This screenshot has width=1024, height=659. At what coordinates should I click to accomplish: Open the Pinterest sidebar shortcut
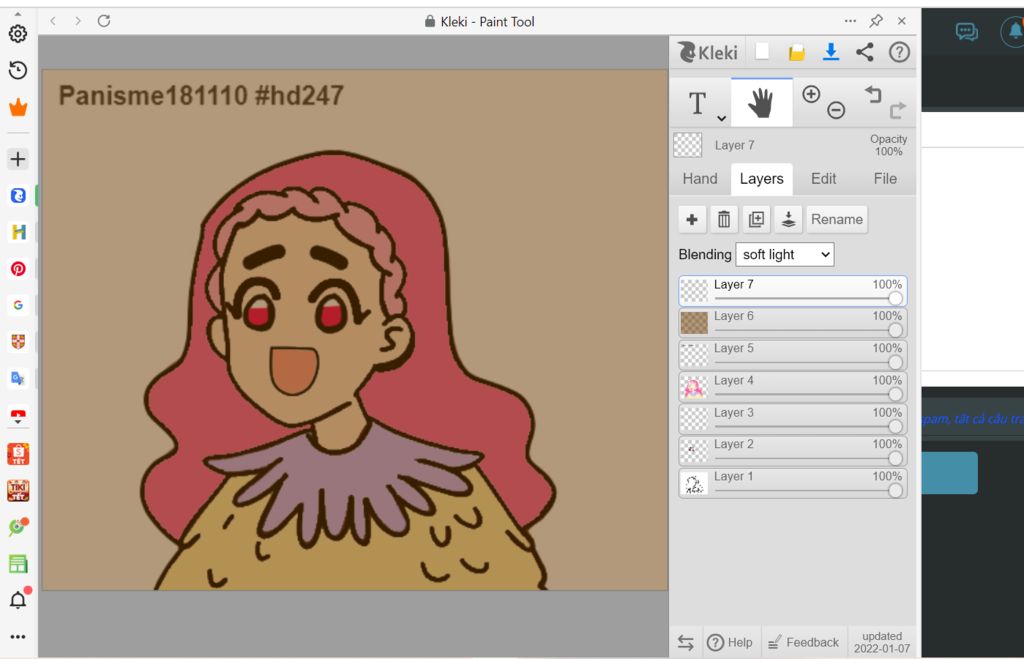click(x=18, y=268)
